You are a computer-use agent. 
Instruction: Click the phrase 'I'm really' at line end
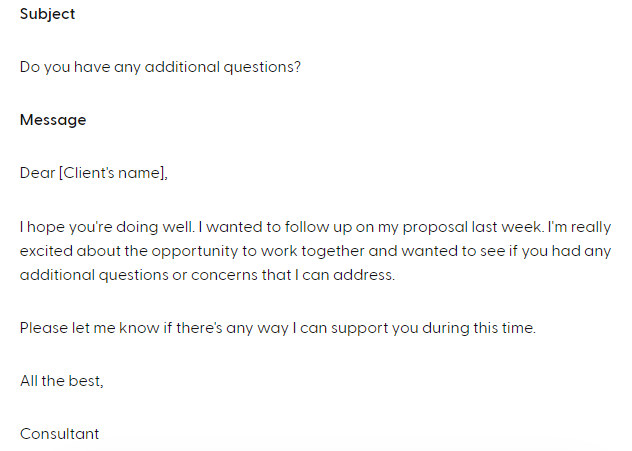point(579,227)
